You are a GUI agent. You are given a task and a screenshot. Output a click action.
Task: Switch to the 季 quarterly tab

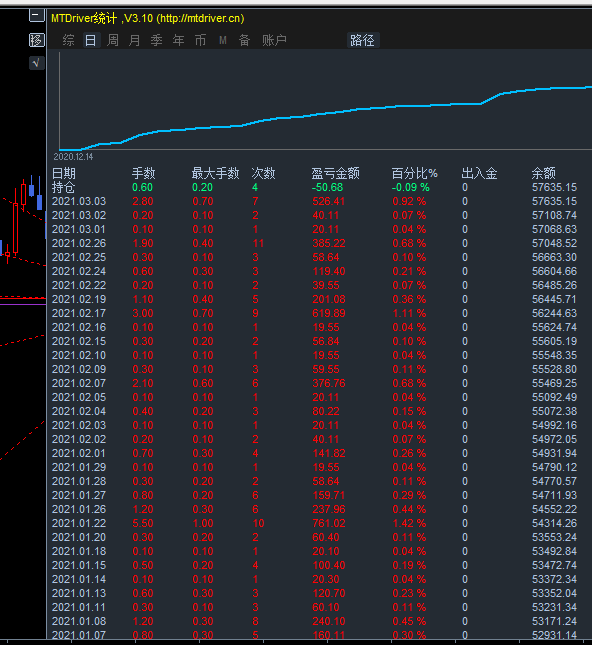(156, 40)
